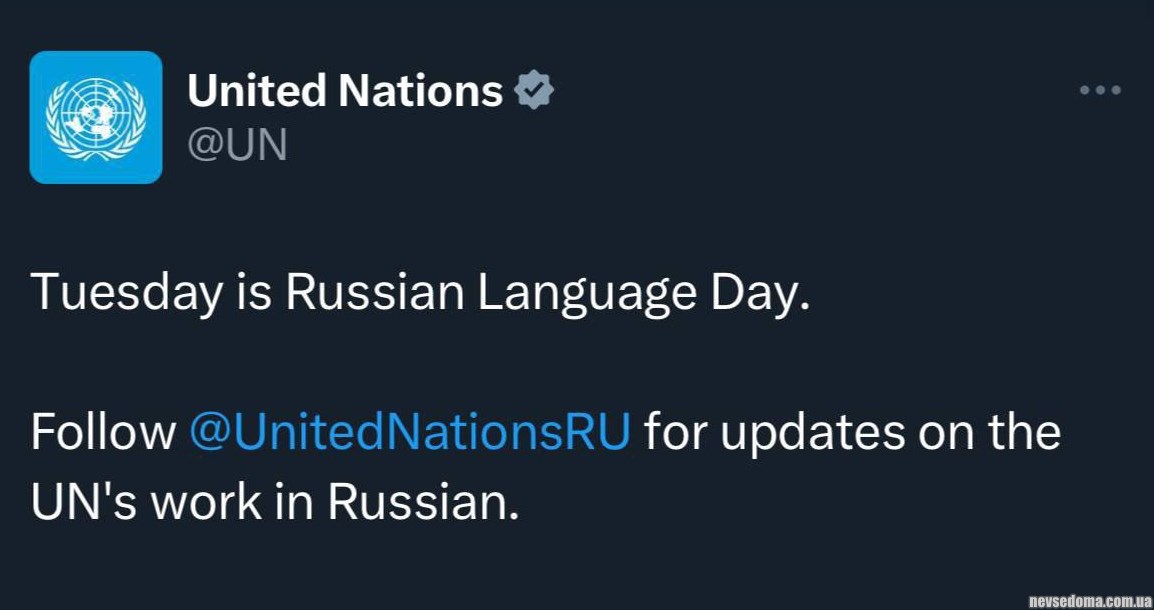Open the United Nations profile avatar
The image size is (1154, 610).
coord(96,117)
